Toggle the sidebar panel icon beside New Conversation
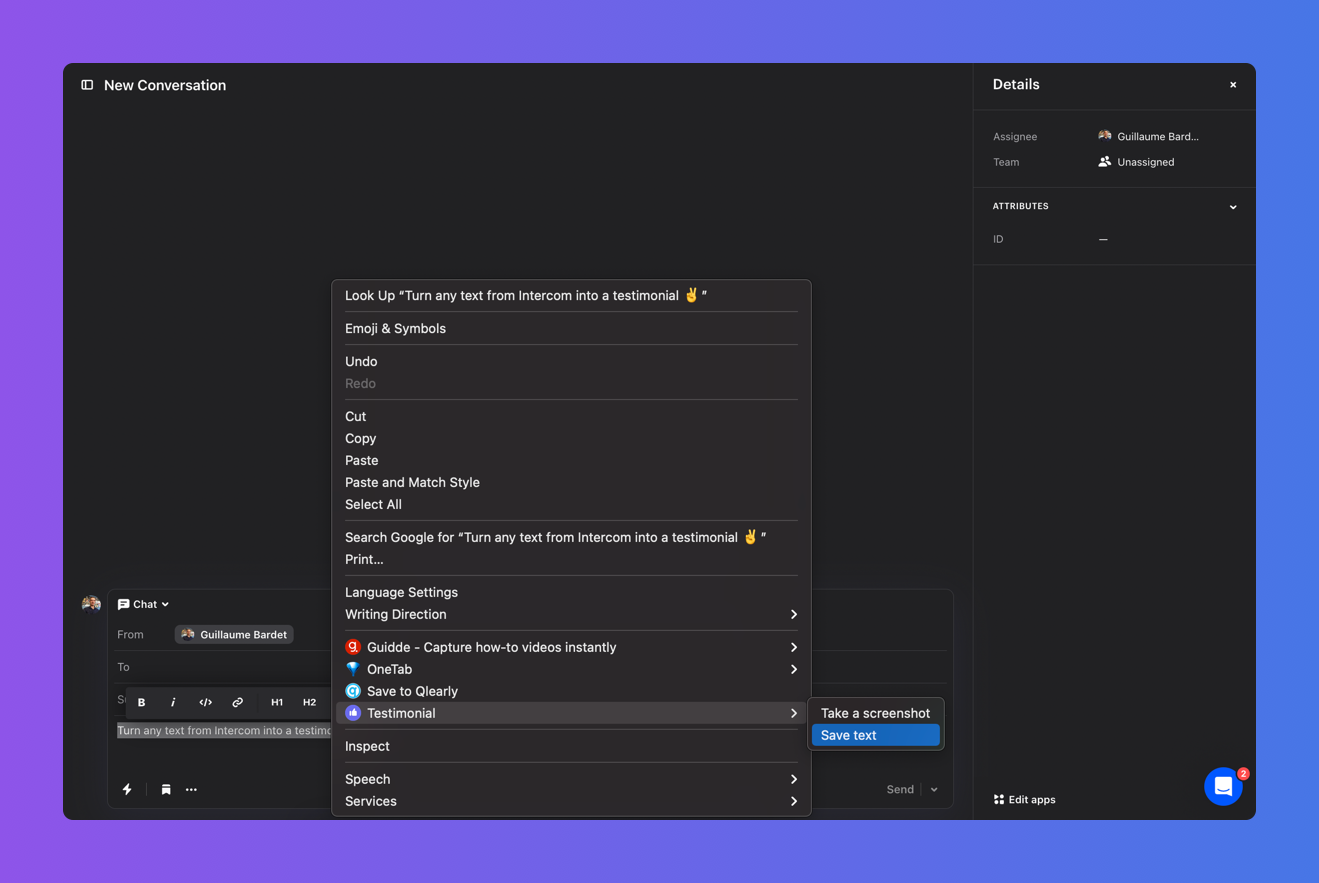 click(x=87, y=85)
